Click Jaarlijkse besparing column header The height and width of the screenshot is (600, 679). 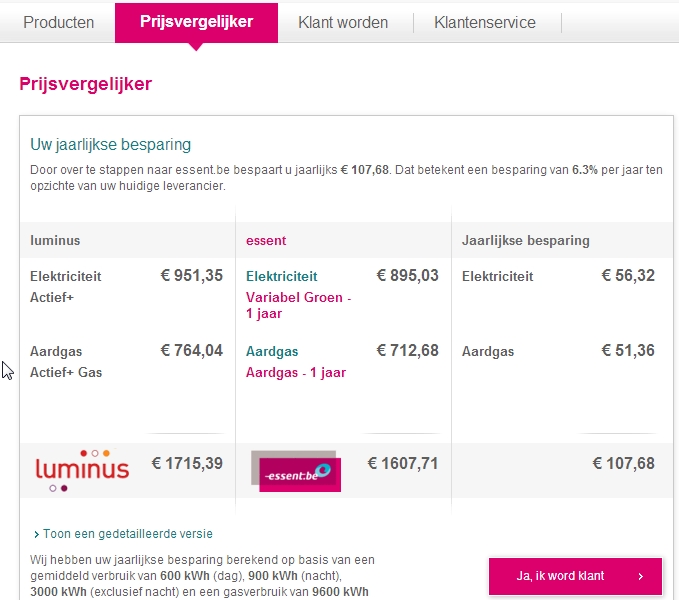click(526, 241)
